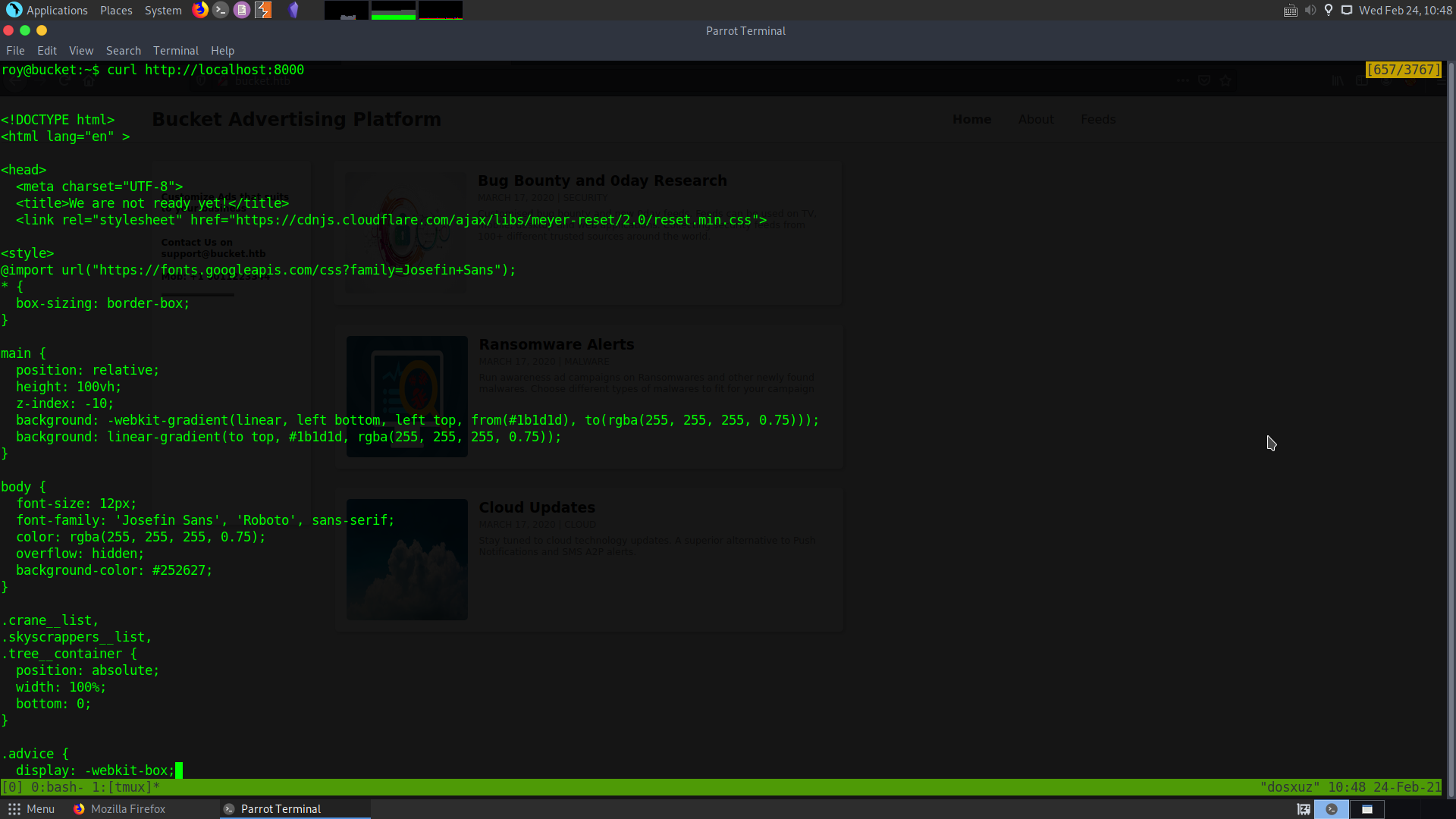Click the lightbulb tray icon
Screen dimensions: 1456x819
[x=1329, y=10]
